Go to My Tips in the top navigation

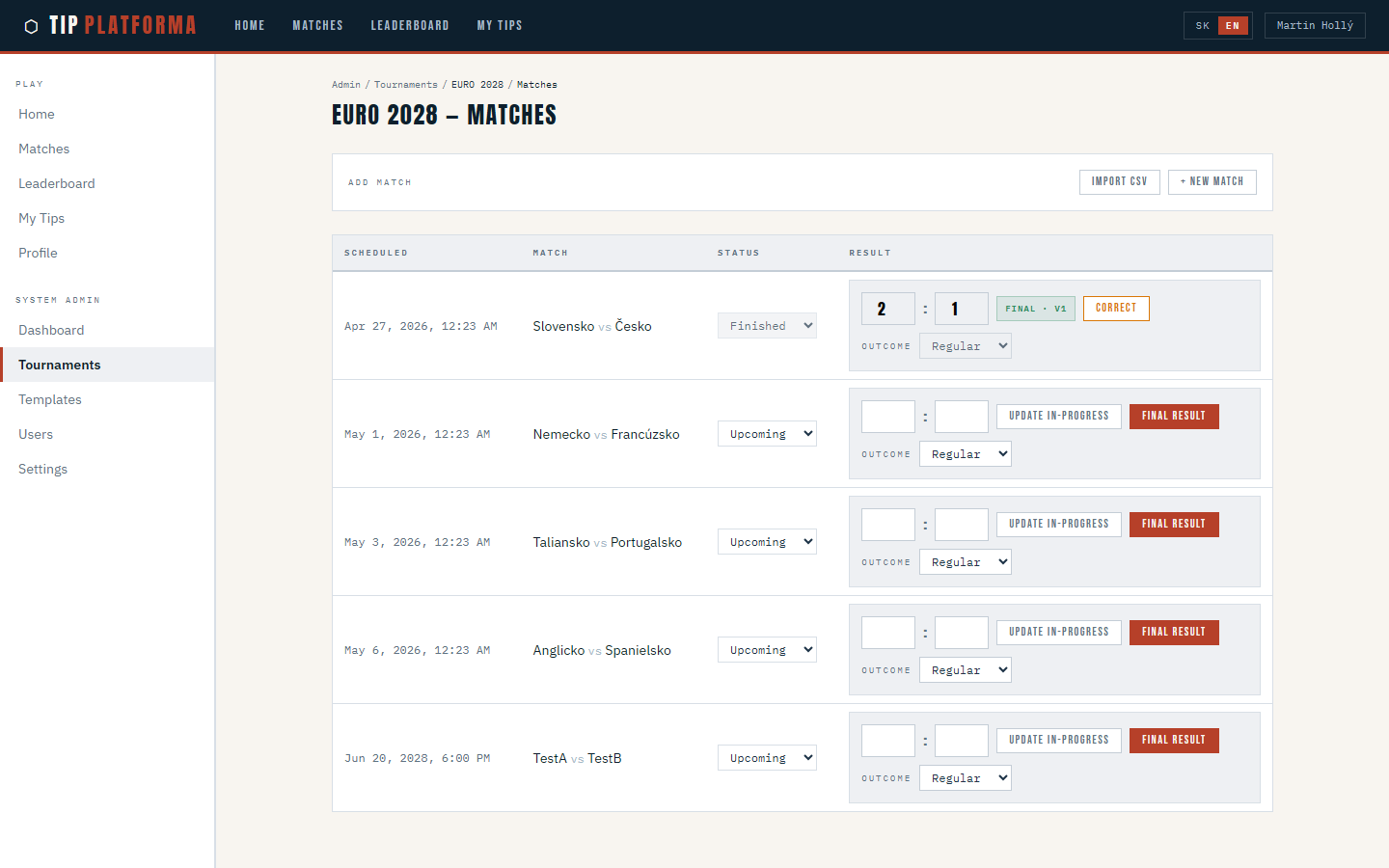pyautogui.click(x=499, y=26)
